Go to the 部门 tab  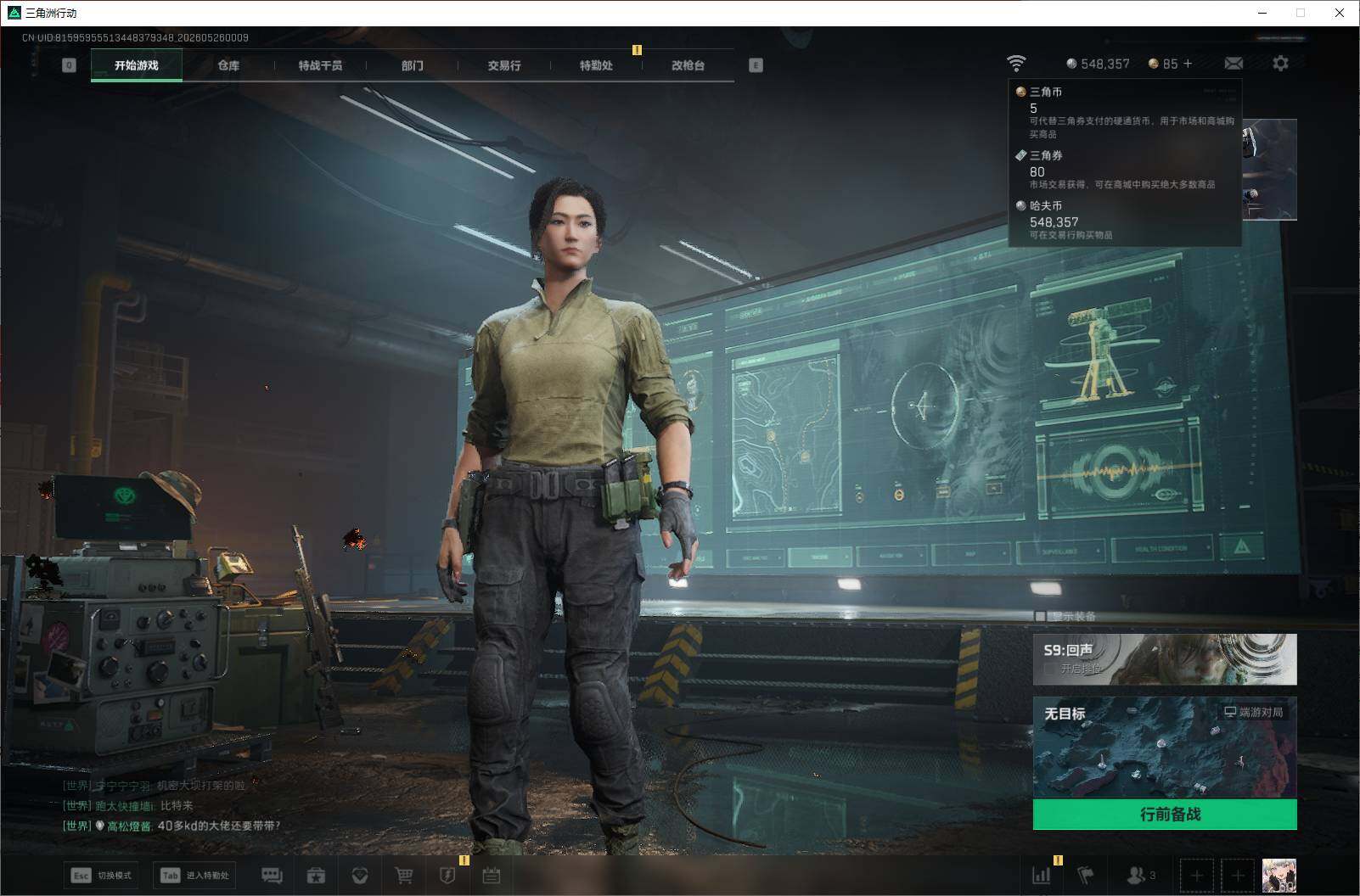pyautogui.click(x=413, y=65)
